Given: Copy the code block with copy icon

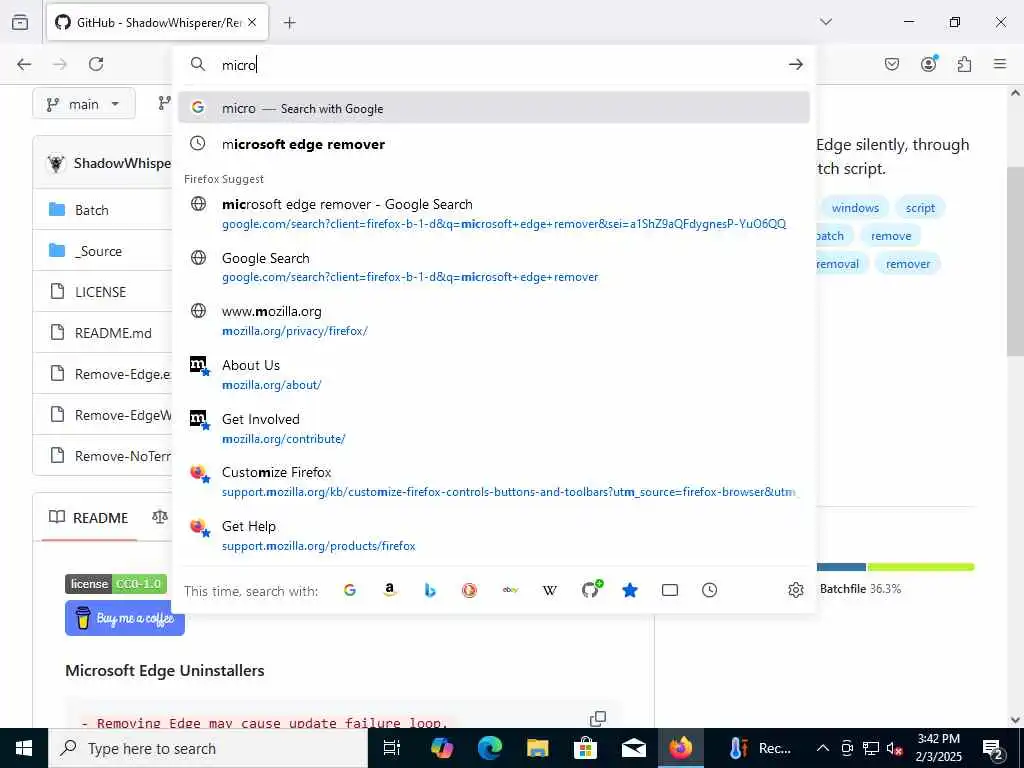Looking at the screenshot, I should pos(598,718).
